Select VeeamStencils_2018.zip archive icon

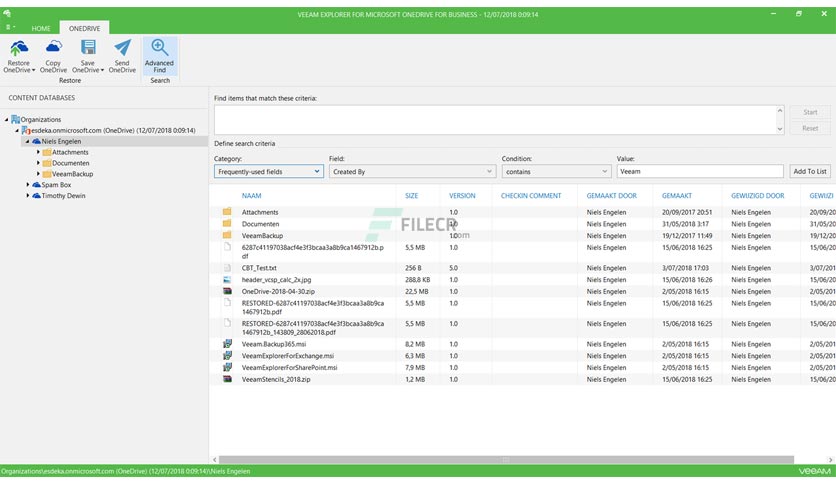(227, 379)
